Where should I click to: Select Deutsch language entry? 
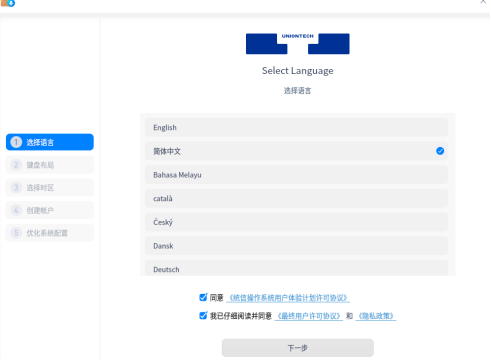[x=296, y=268]
